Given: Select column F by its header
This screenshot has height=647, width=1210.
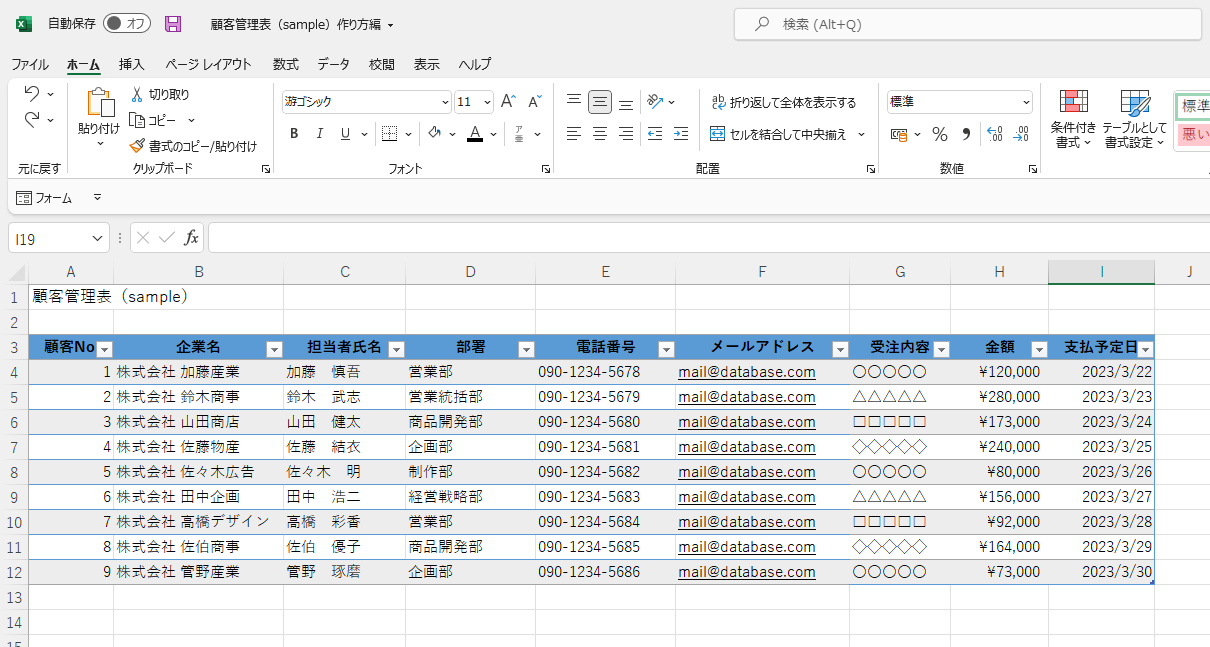Looking at the screenshot, I should coord(762,272).
